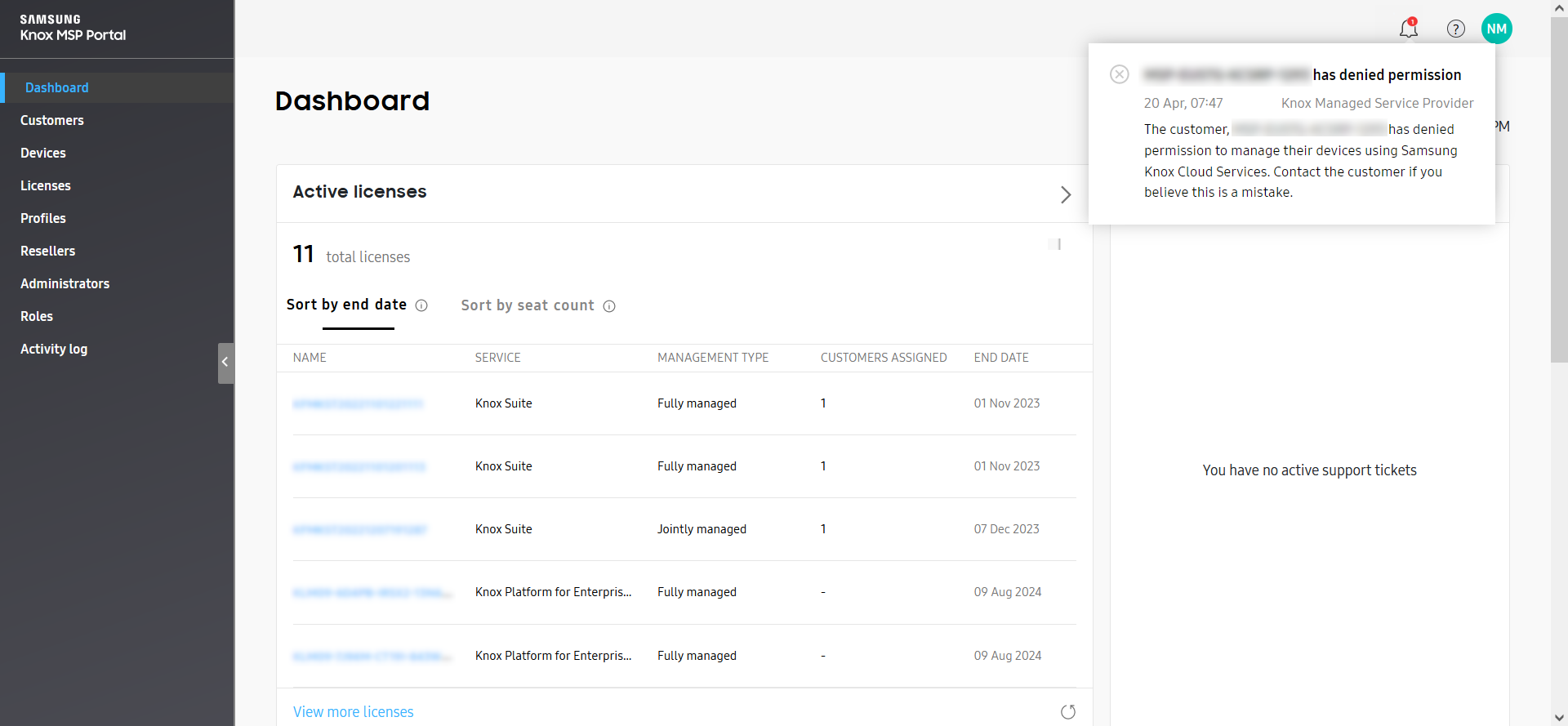The height and width of the screenshot is (726, 1568).
Task: Click the notification timestamp 20 Apr, 07:47
Action: click(1183, 103)
